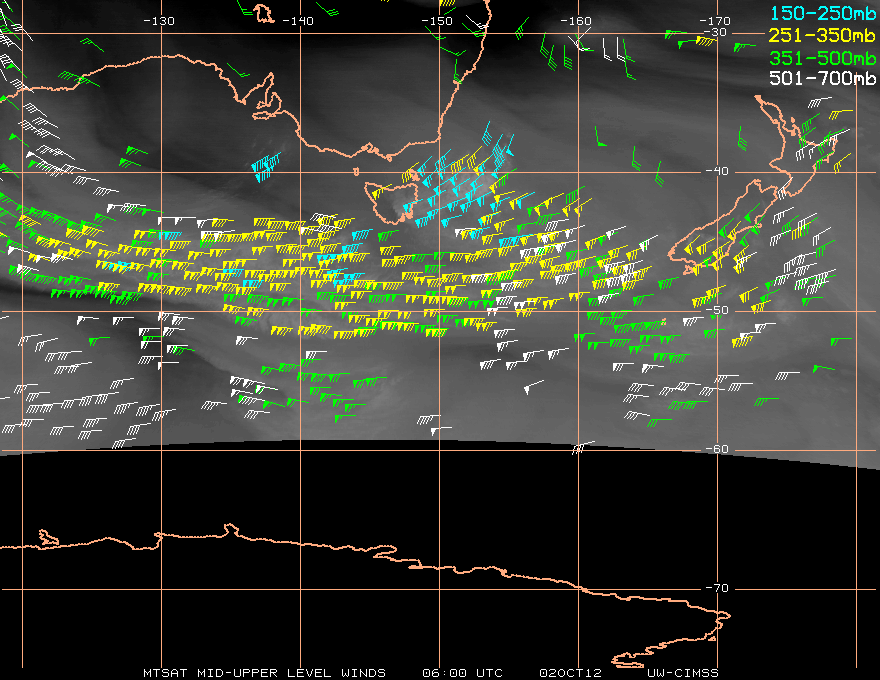Click the -40 latitude label

[717, 171]
